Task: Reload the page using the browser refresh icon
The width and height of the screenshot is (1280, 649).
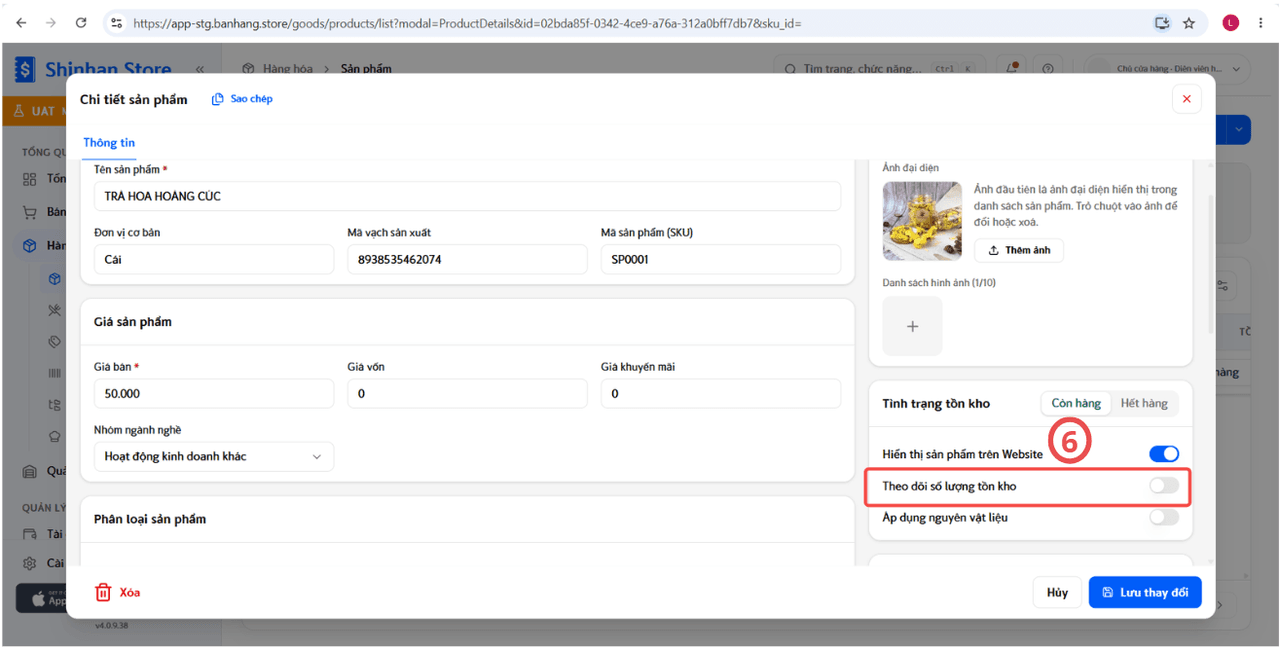Action: 81,22
